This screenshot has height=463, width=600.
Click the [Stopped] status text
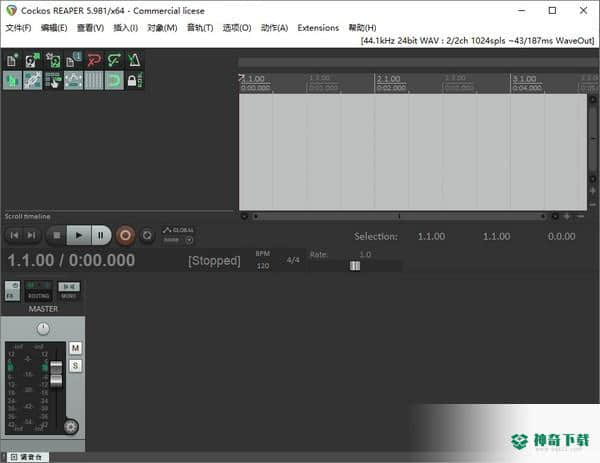tap(214, 261)
